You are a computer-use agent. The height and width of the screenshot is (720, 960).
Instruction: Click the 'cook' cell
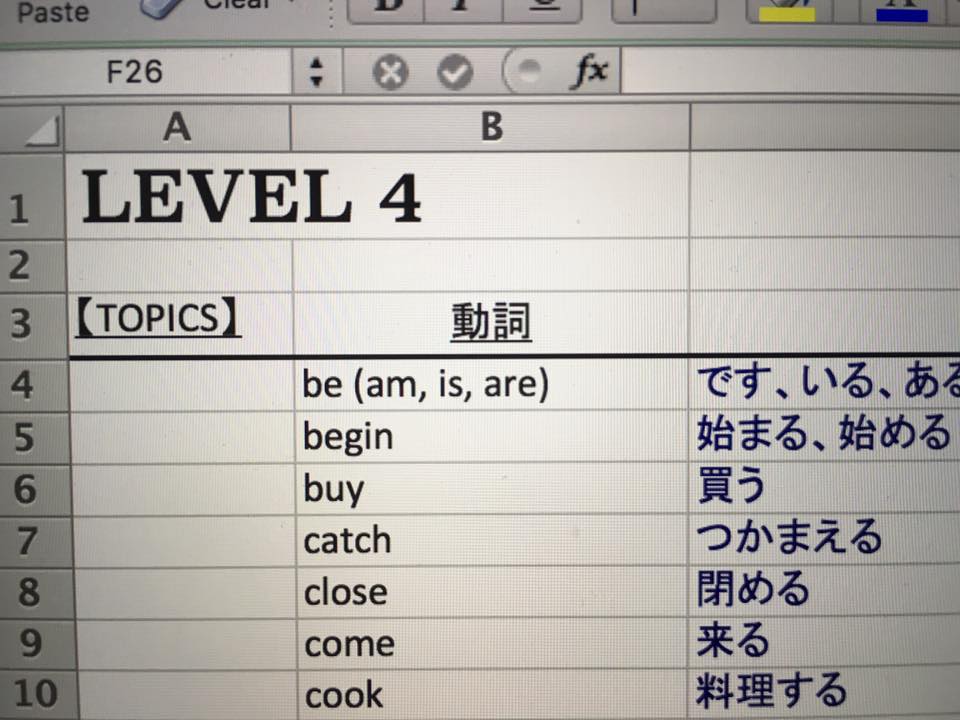(x=493, y=695)
